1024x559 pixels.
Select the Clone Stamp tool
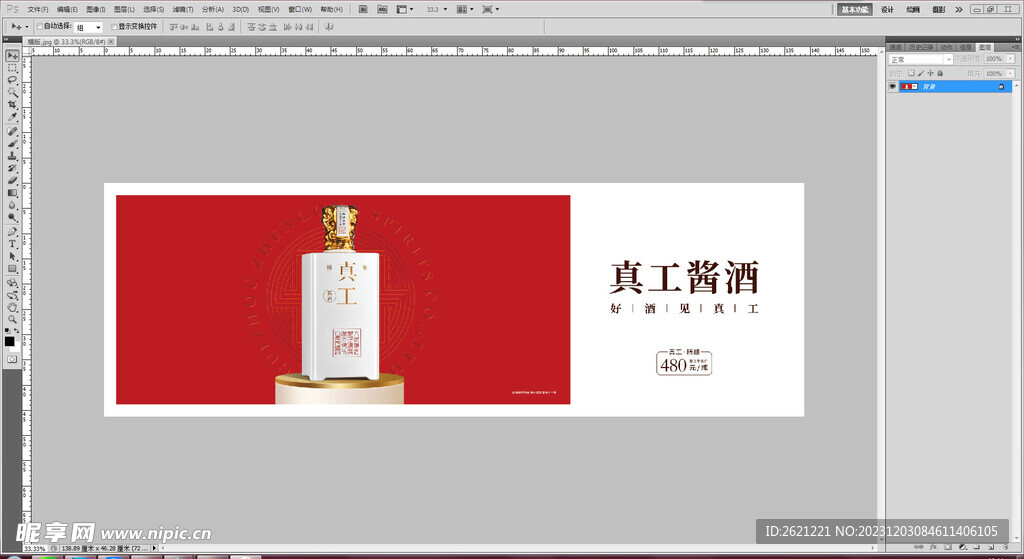[12, 156]
